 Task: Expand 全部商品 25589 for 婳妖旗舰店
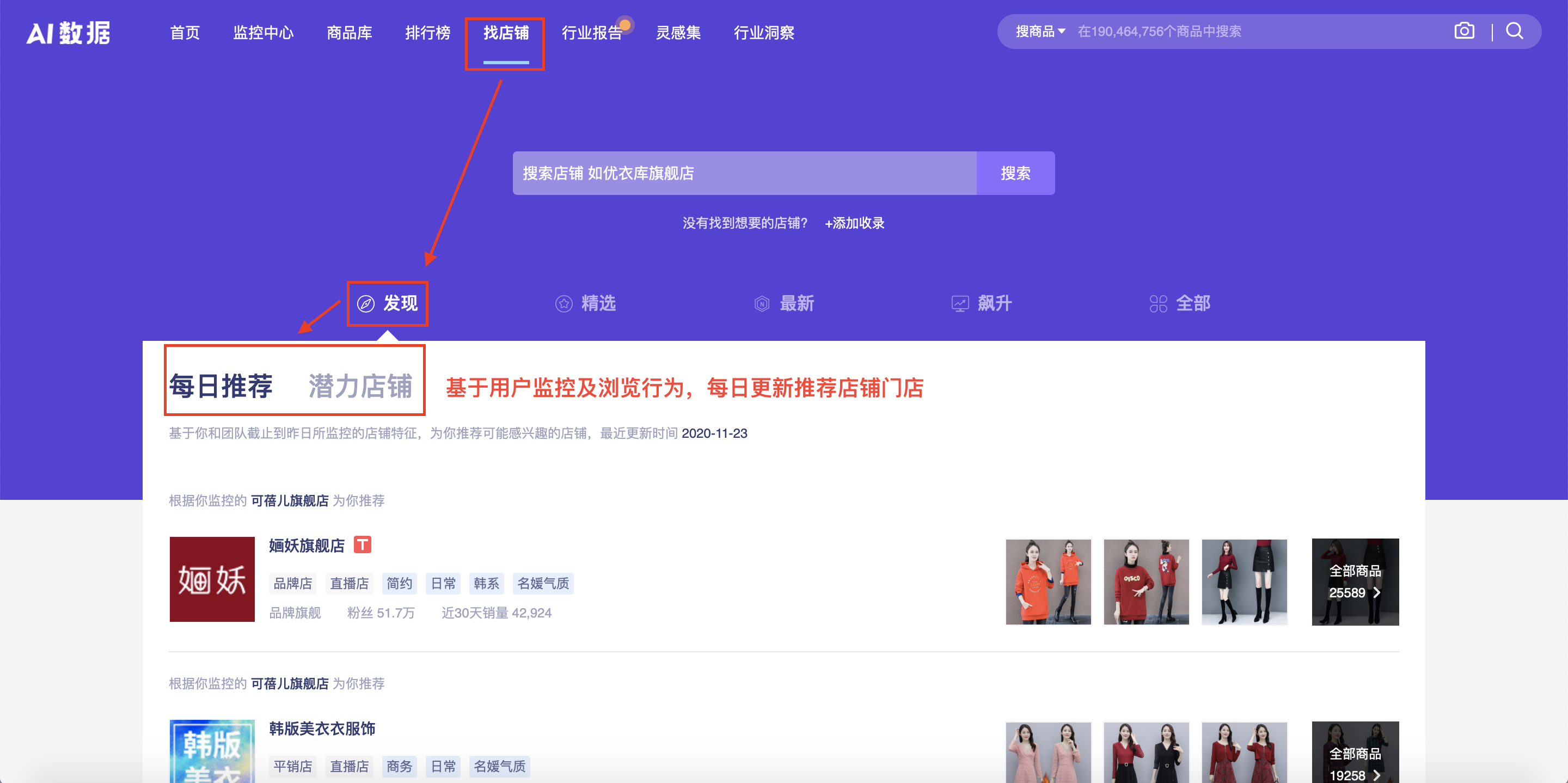[x=1355, y=582]
